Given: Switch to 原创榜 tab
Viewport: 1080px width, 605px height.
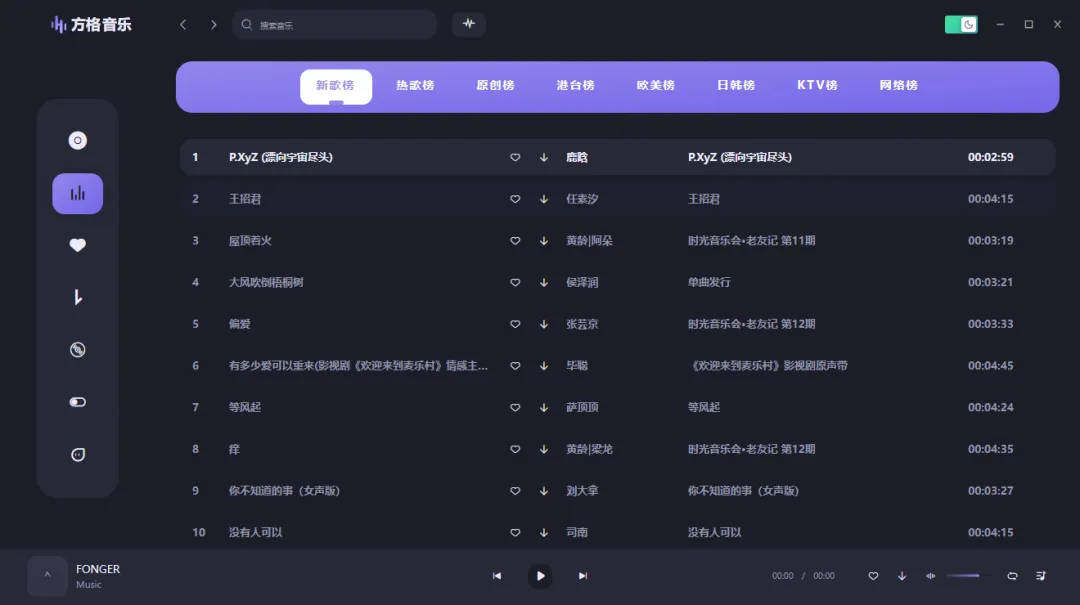Looking at the screenshot, I should click(x=495, y=85).
